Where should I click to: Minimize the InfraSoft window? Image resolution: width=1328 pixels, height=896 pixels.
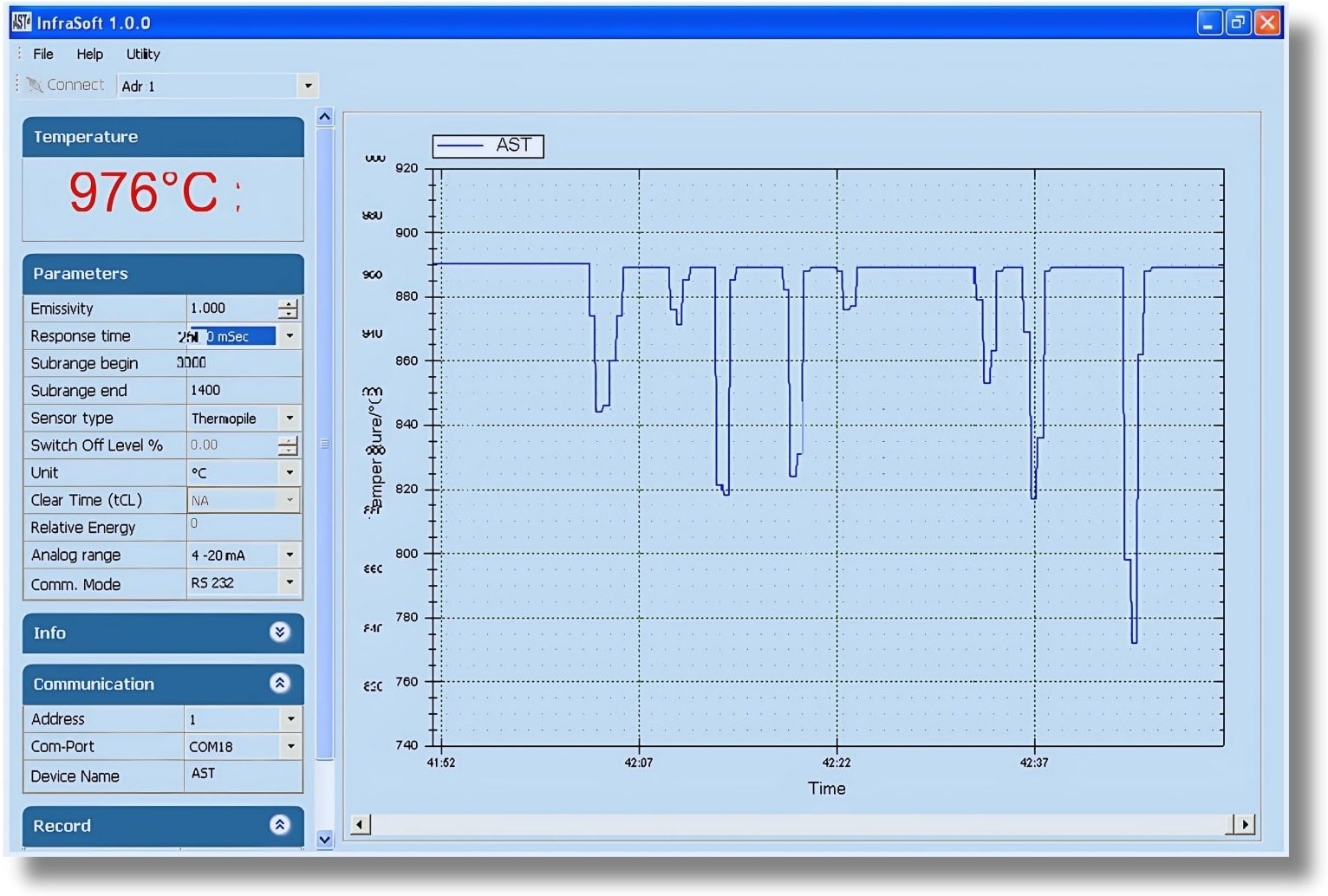pyautogui.click(x=1209, y=23)
